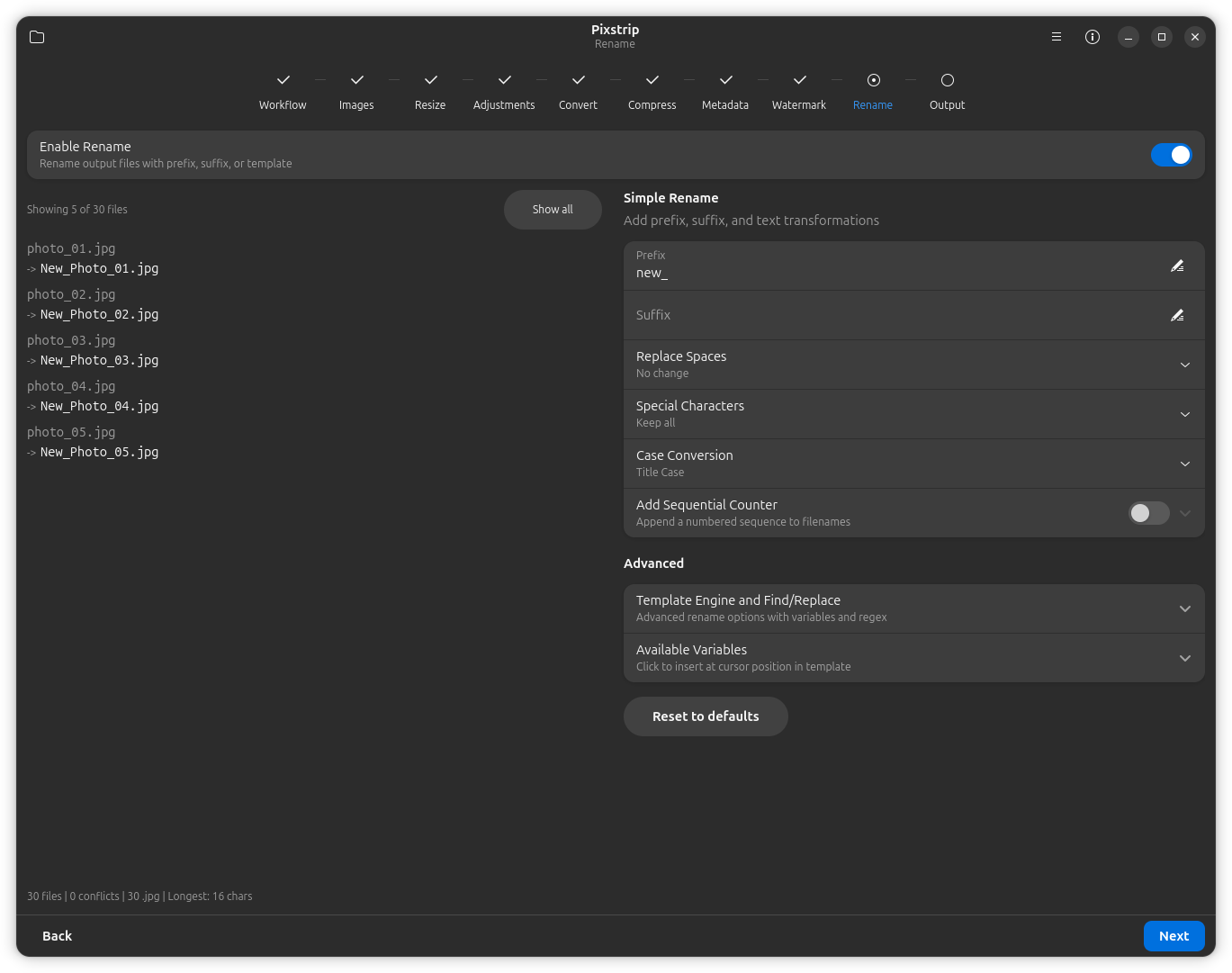1232x973 pixels.
Task: Go to the Workflow step checkmark
Action: 283,81
